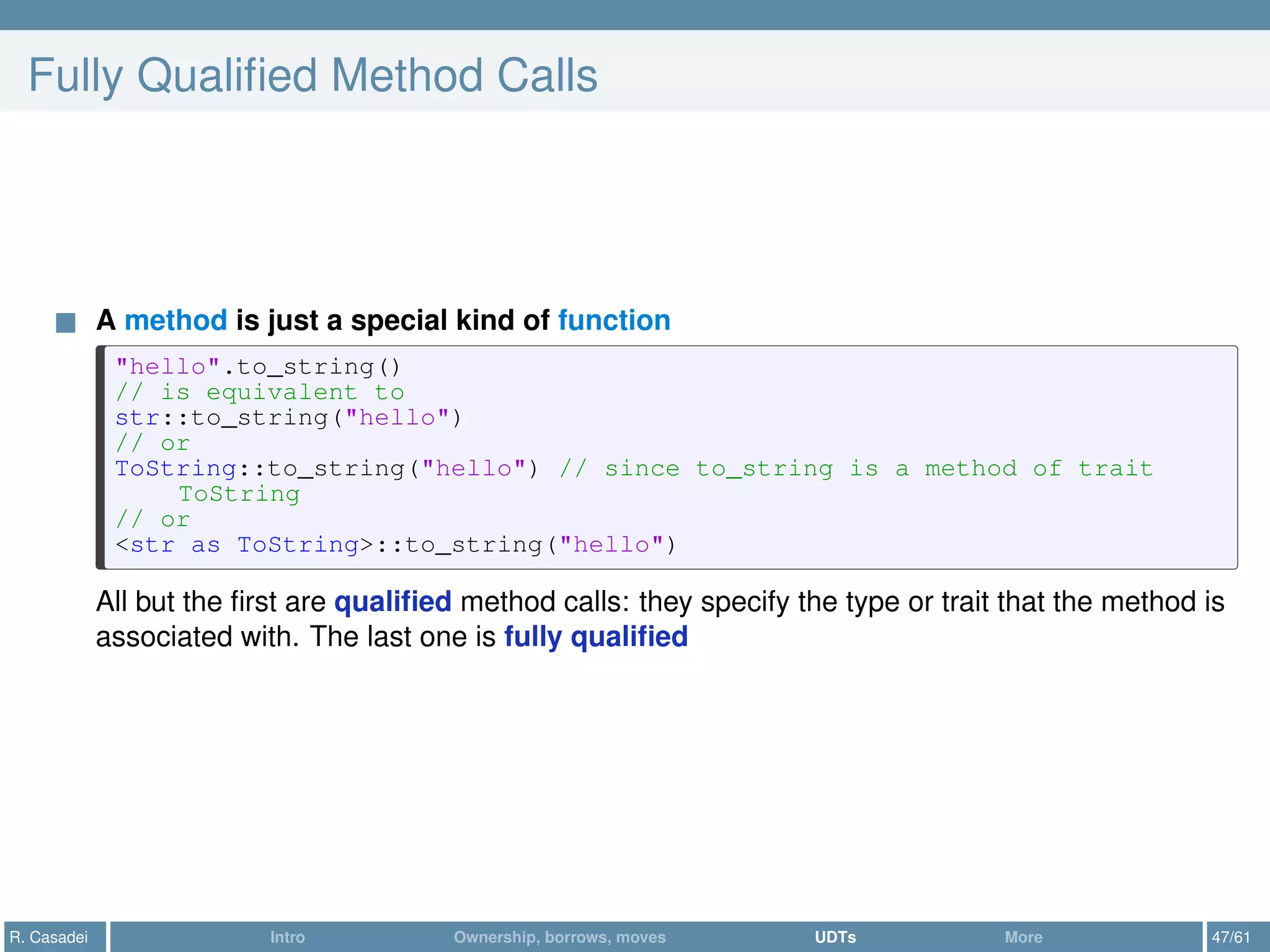
Task: Click the slide title Fully Qualified Method Calls
Action: click(313, 75)
